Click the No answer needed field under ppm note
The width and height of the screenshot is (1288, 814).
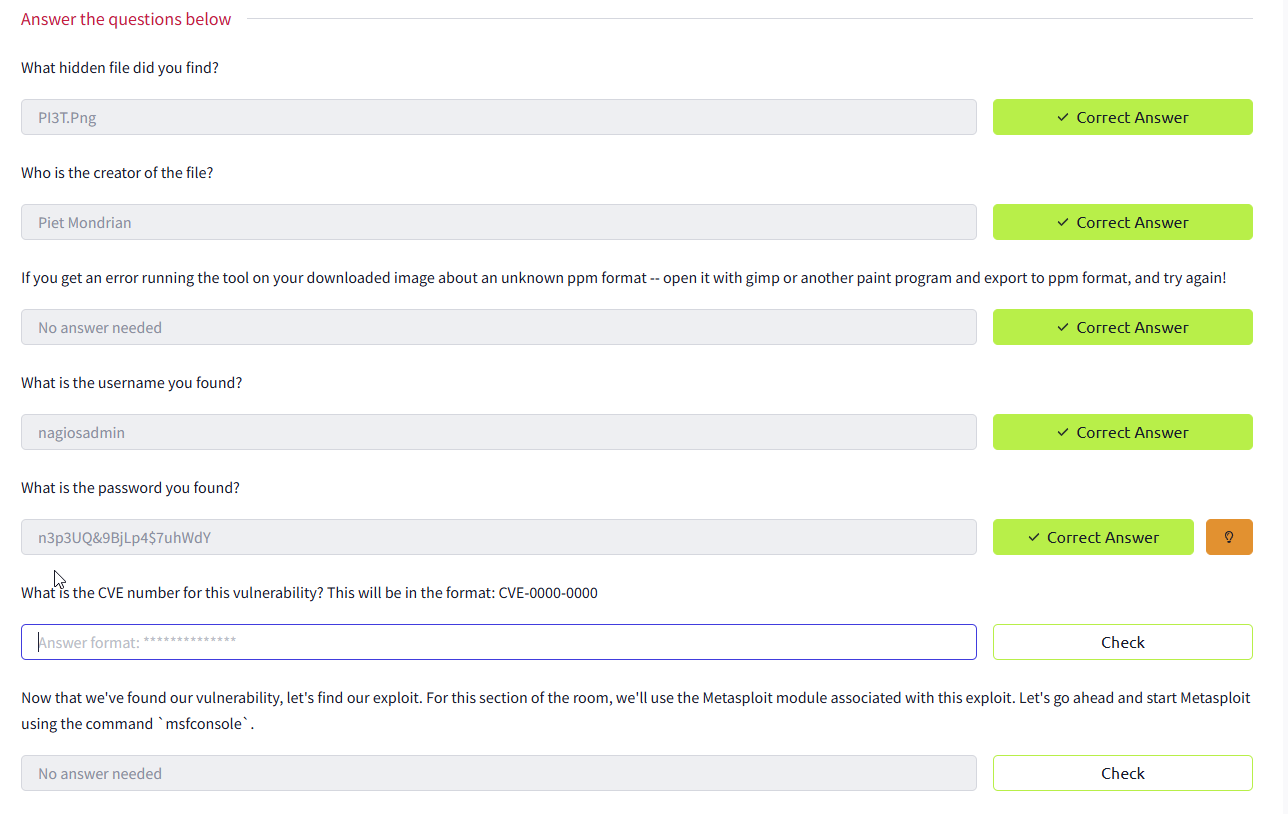click(498, 327)
